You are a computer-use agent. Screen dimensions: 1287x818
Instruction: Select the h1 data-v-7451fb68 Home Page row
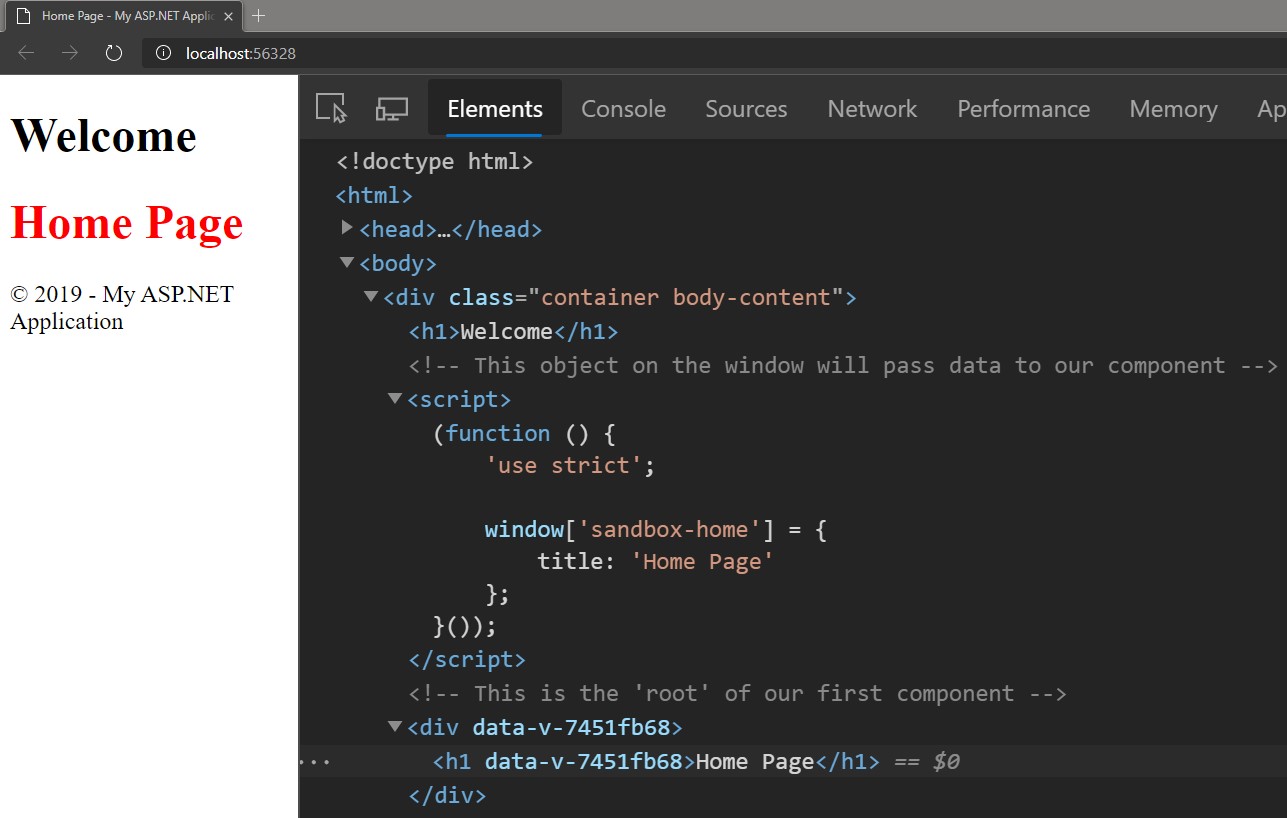(x=792, y=762)
